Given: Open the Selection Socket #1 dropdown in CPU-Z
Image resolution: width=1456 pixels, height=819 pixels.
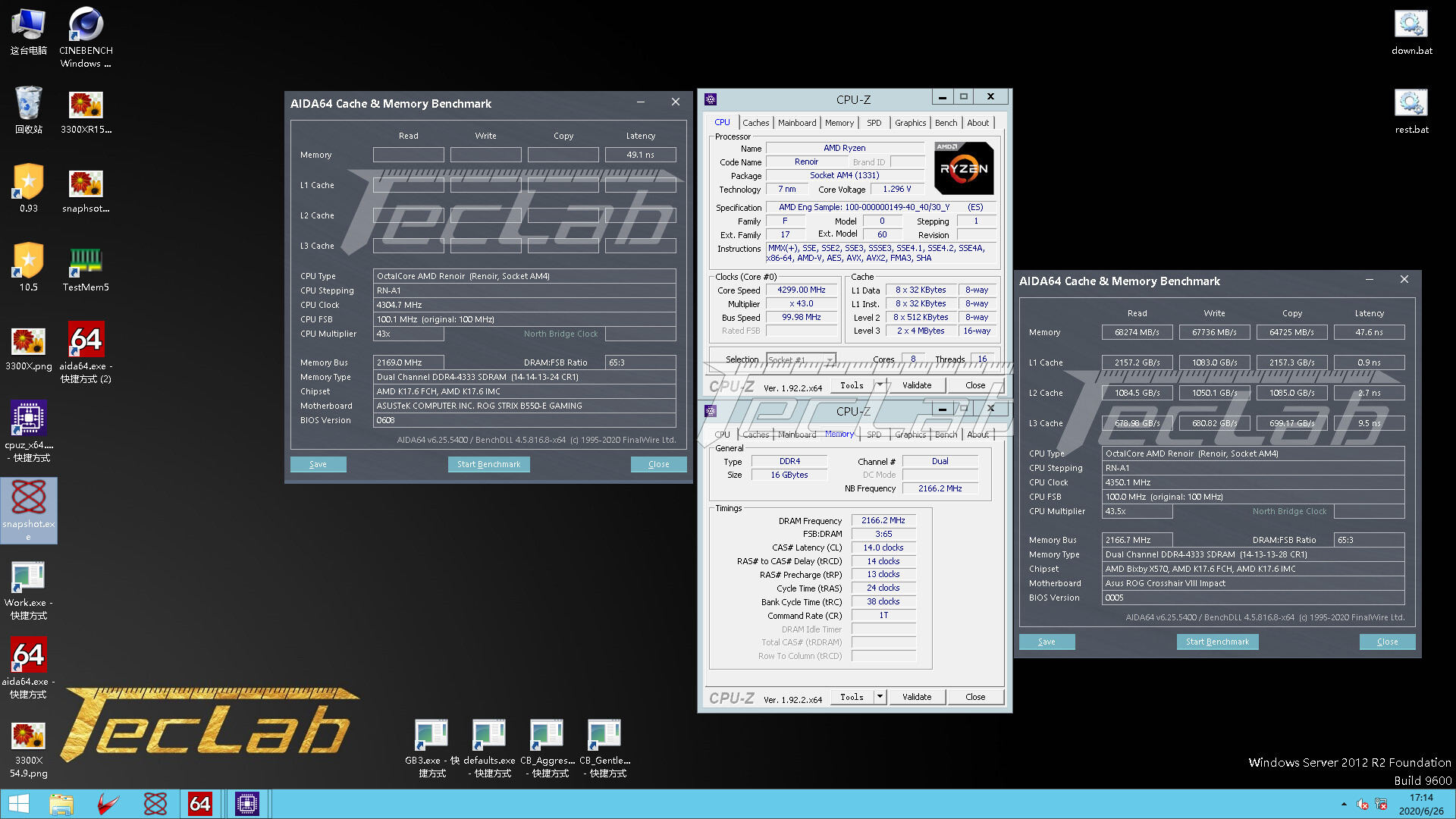Looking at the screenshot, I should [x=801, y=359].
